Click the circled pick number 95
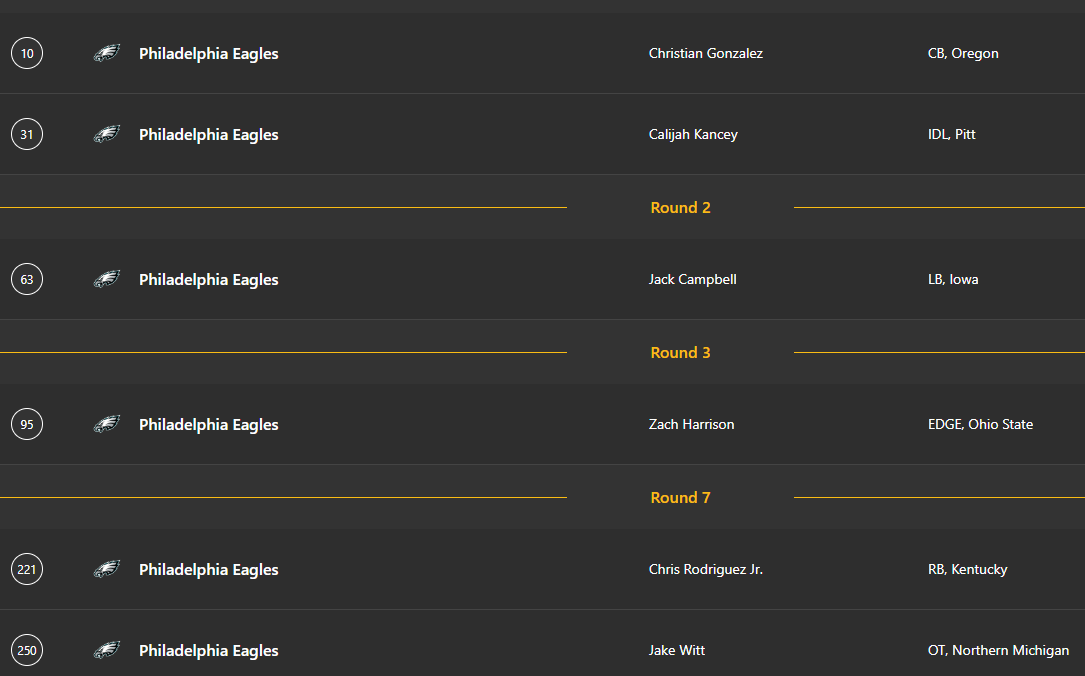The height and width of the screenshot is (676, 1085). point(27,424)
